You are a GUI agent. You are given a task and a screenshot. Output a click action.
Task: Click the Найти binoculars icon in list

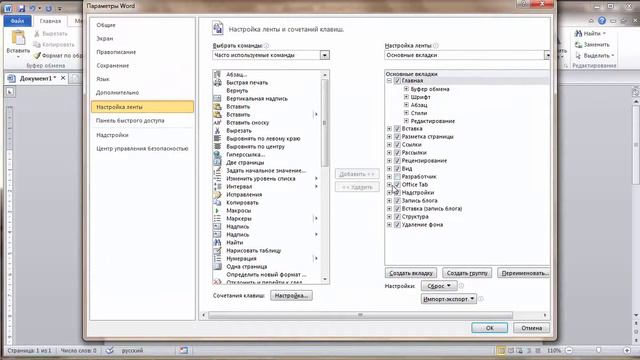217,242
